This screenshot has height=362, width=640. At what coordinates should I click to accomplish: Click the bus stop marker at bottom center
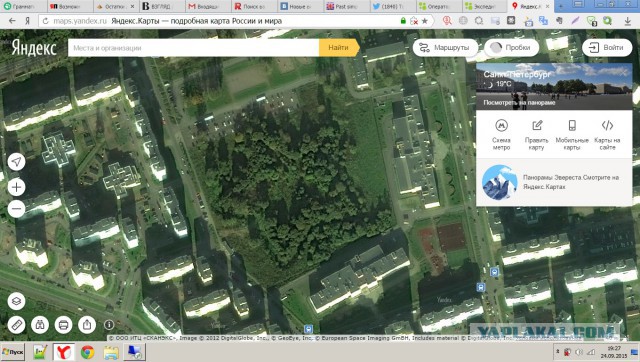[309, 329]
